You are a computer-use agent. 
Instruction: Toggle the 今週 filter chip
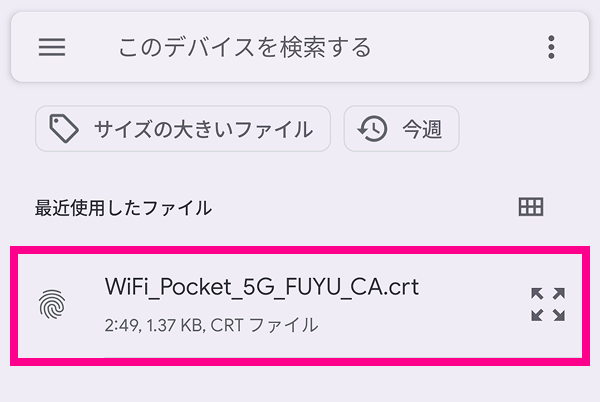click(401, 129)
